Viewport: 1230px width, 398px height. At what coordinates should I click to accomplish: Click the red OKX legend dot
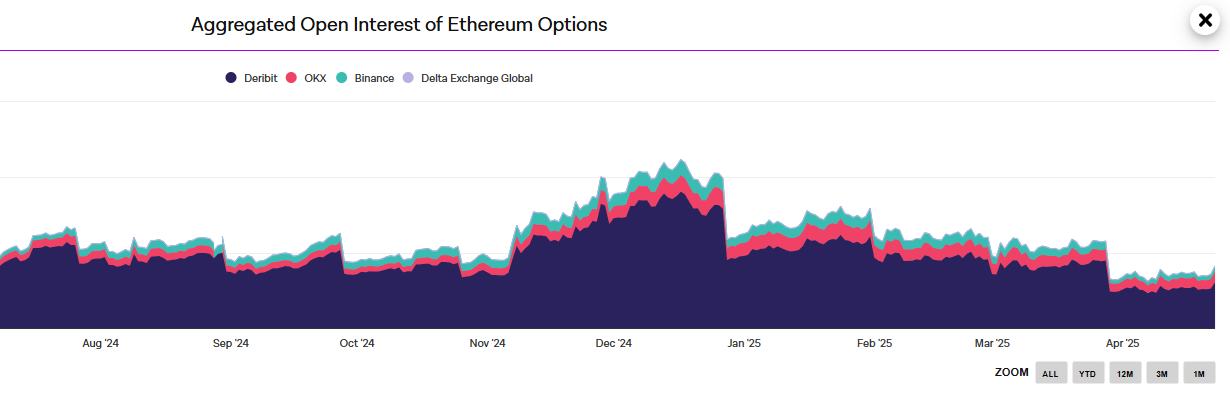[x=292, y=78]
